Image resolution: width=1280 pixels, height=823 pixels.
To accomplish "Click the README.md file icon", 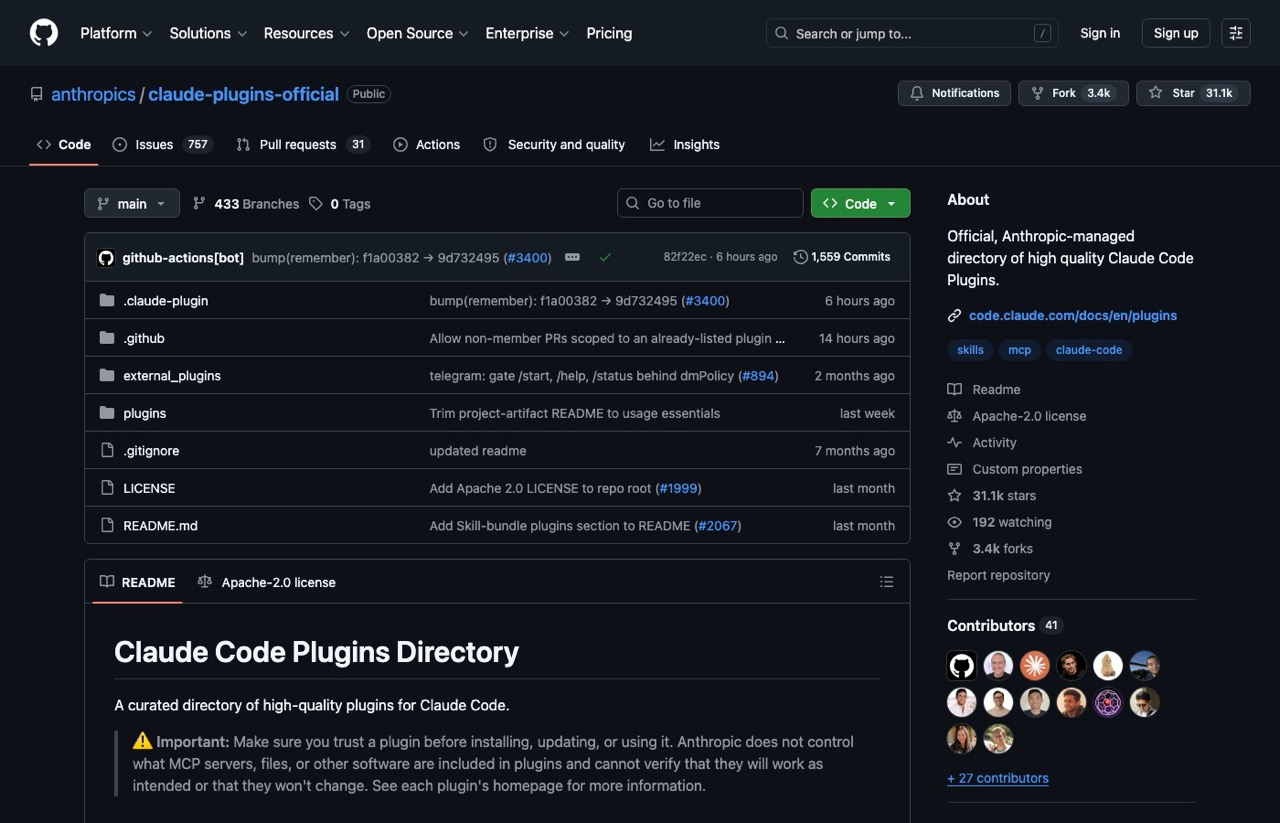I will [107, 526].
